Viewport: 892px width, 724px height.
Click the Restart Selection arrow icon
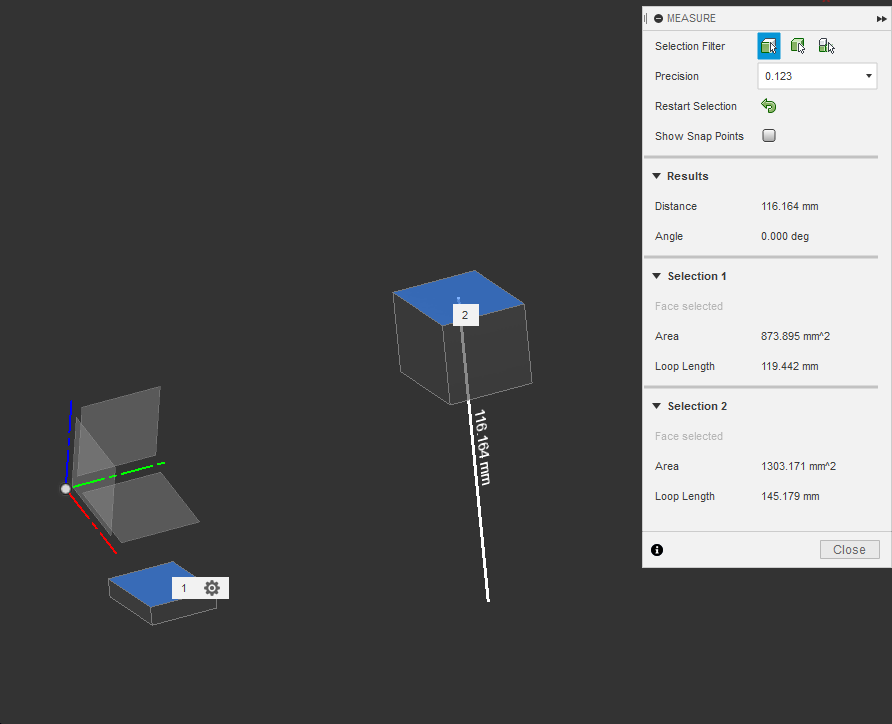(768, 105)
